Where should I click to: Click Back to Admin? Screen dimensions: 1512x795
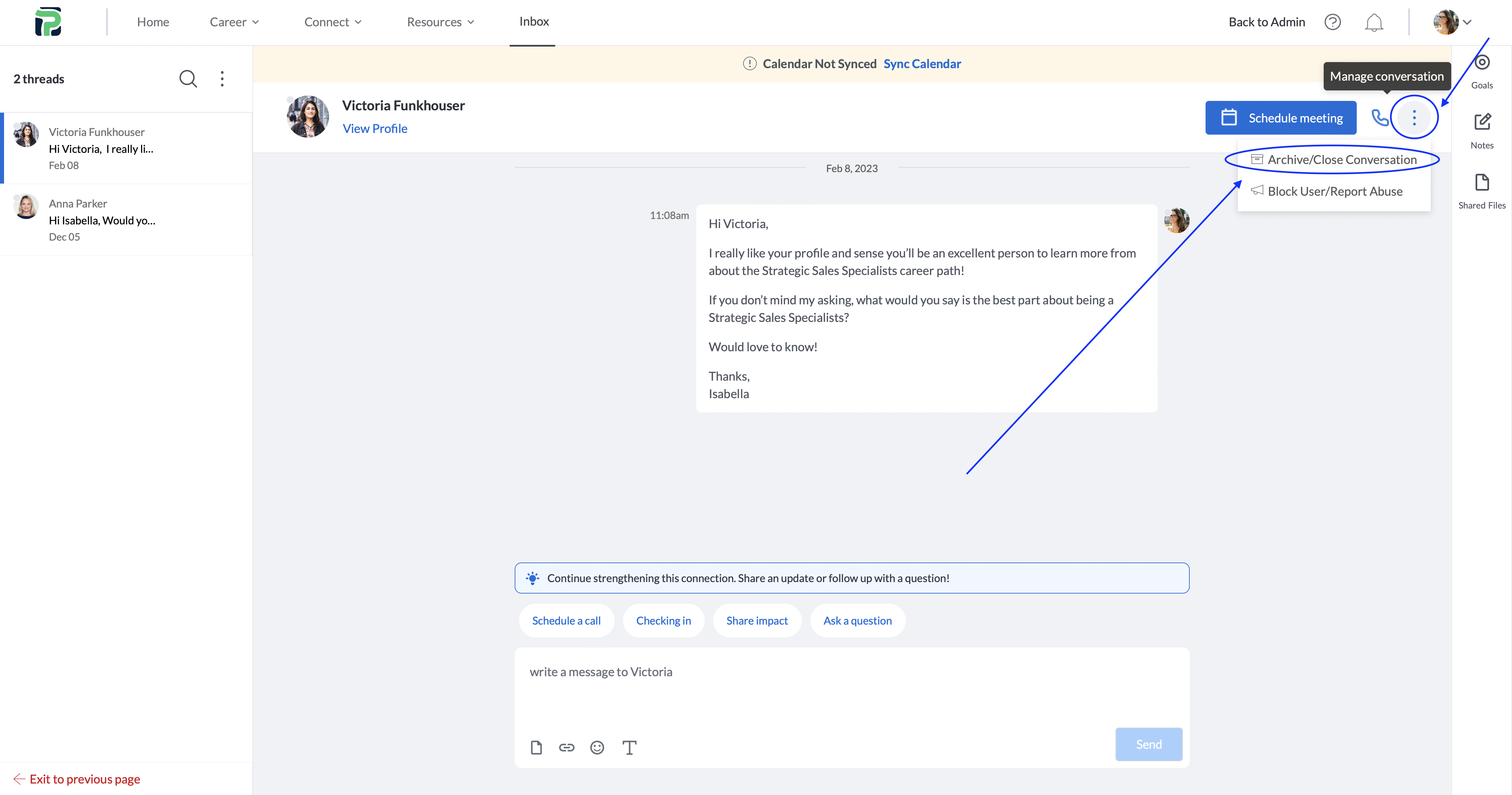pos(1267,22)
